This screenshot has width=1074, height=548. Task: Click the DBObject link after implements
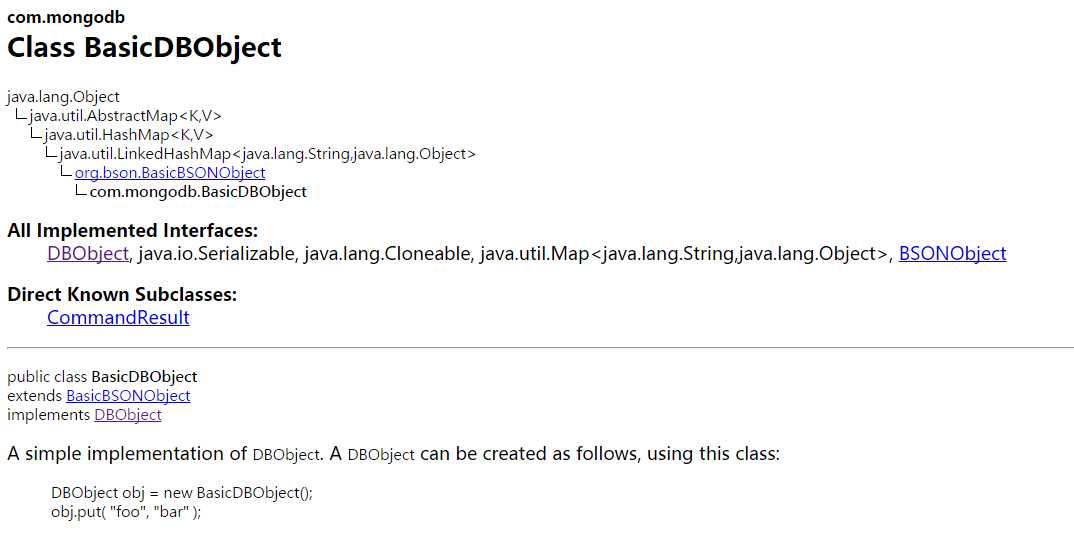pyautogui.click(x=128, y=414)
